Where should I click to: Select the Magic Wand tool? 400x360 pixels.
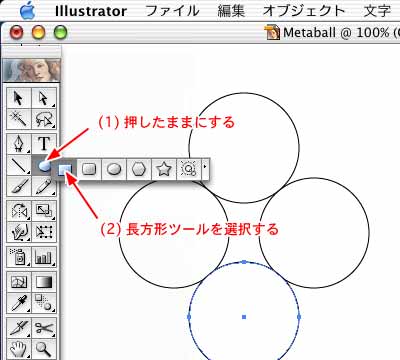coord(19,119)
